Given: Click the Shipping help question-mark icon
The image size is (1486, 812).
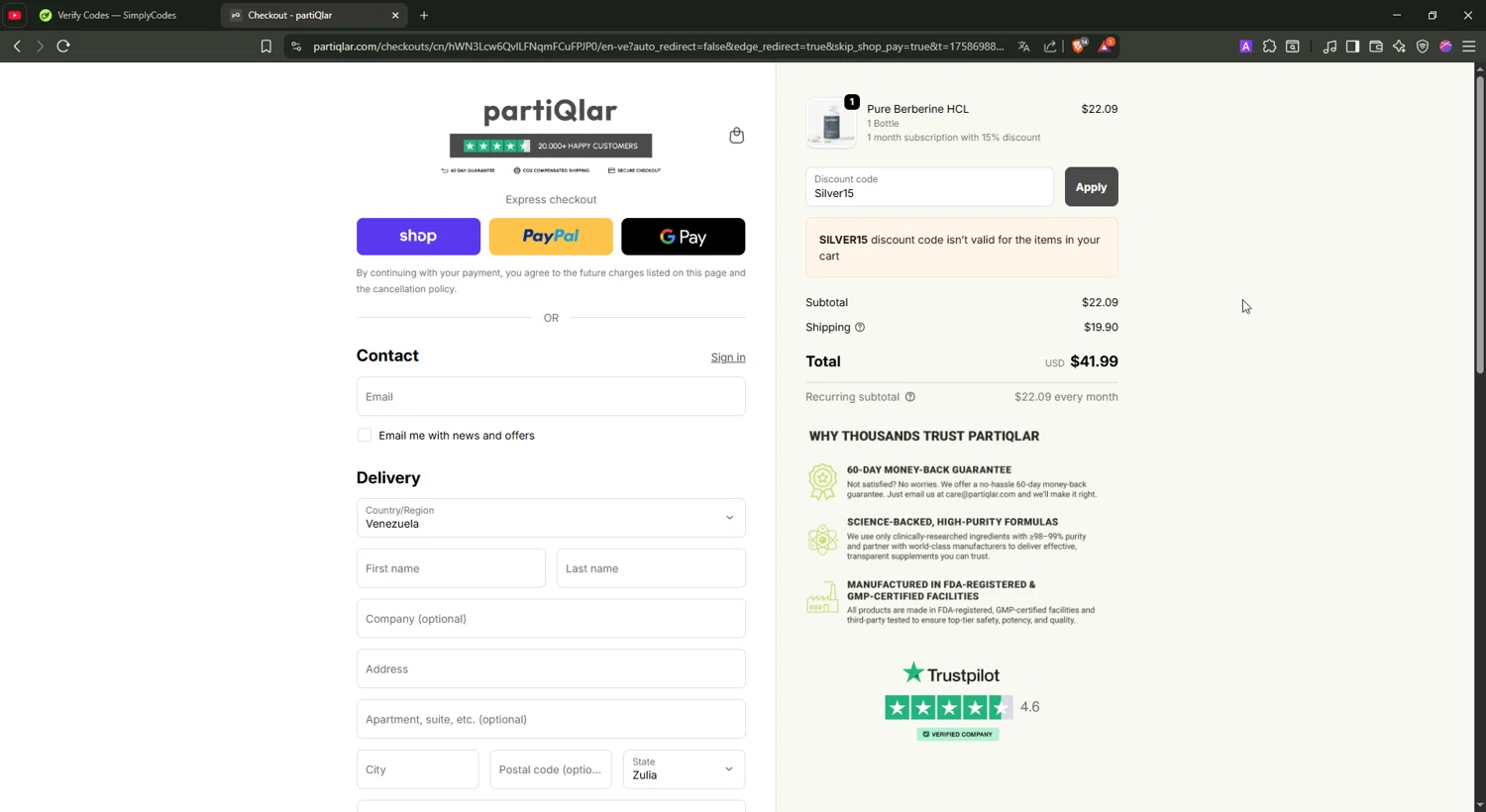Looking at the screenshot, I should 860,328.
